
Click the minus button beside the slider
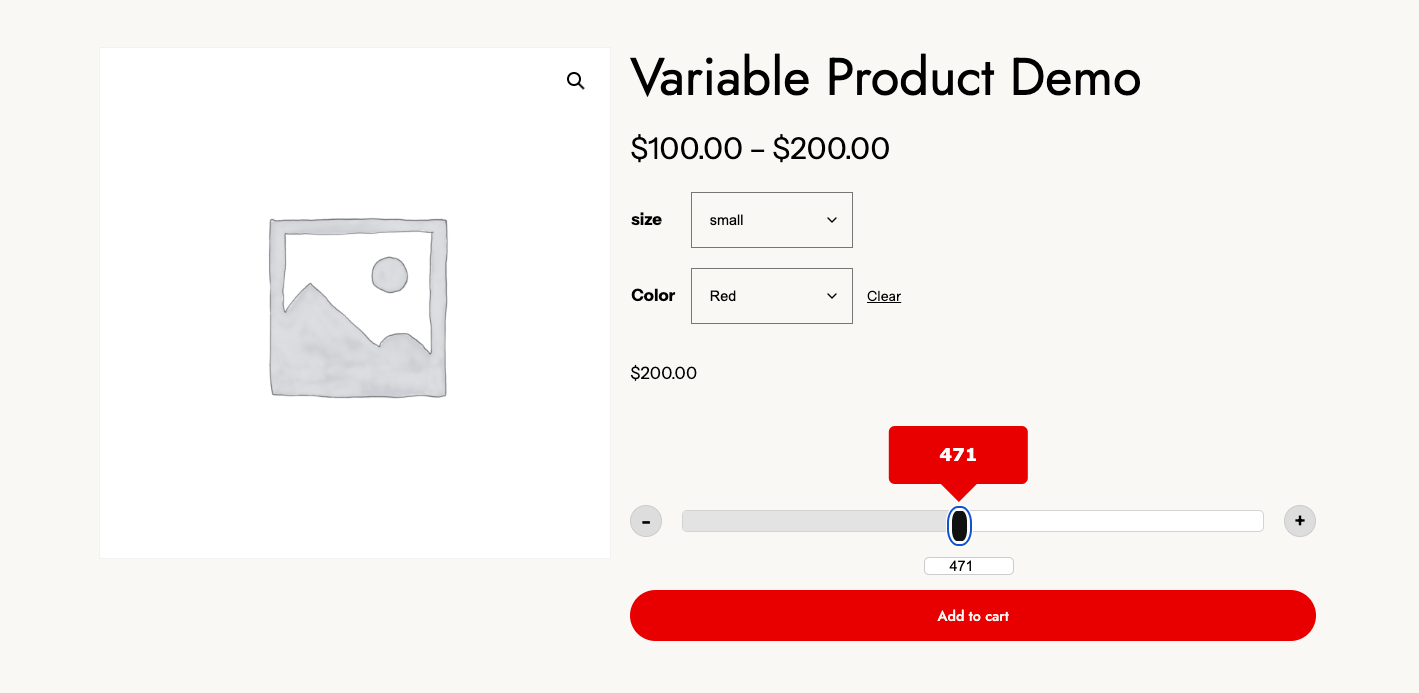coord(646,521)
